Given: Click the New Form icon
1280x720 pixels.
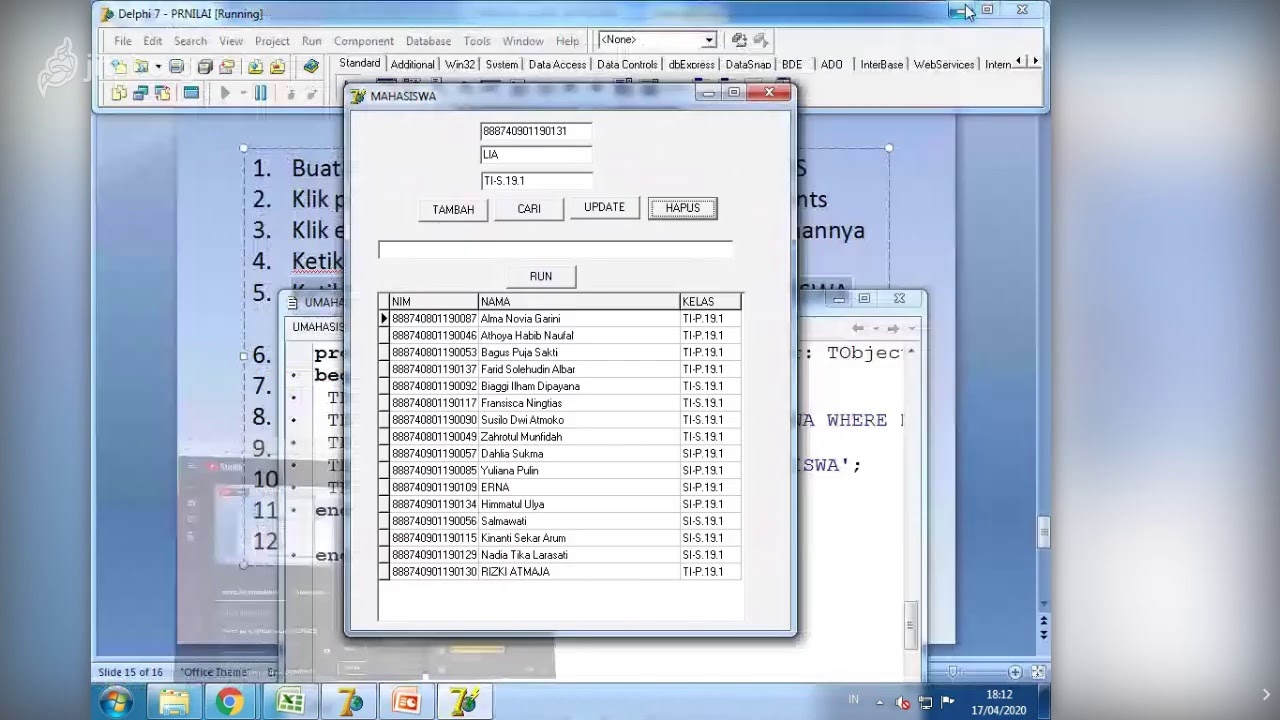Looking at the screenshot, I should 191,93.
